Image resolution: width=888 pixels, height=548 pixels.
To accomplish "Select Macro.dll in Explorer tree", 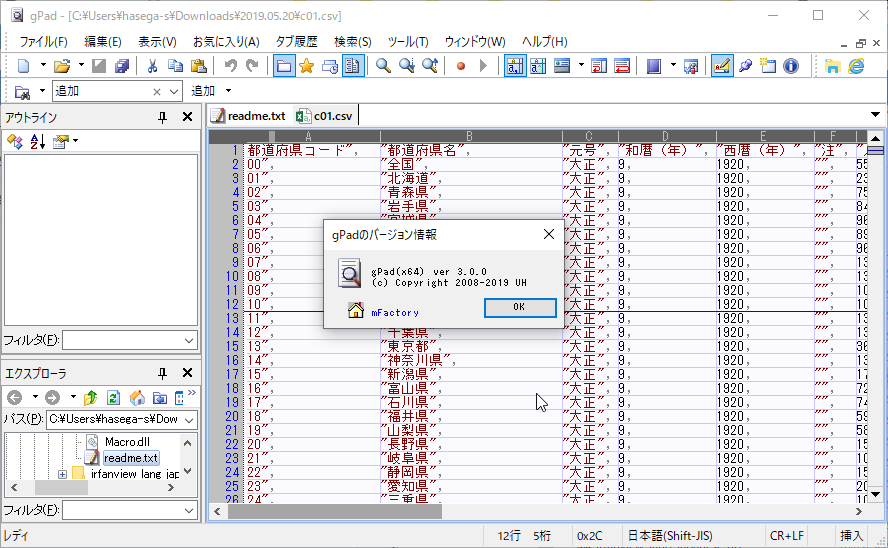I will [x=127, y=442].
